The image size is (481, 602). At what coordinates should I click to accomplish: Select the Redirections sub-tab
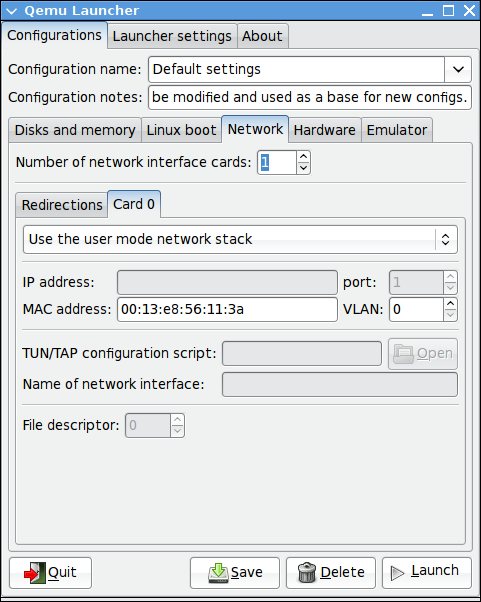(x=62, y=205)
